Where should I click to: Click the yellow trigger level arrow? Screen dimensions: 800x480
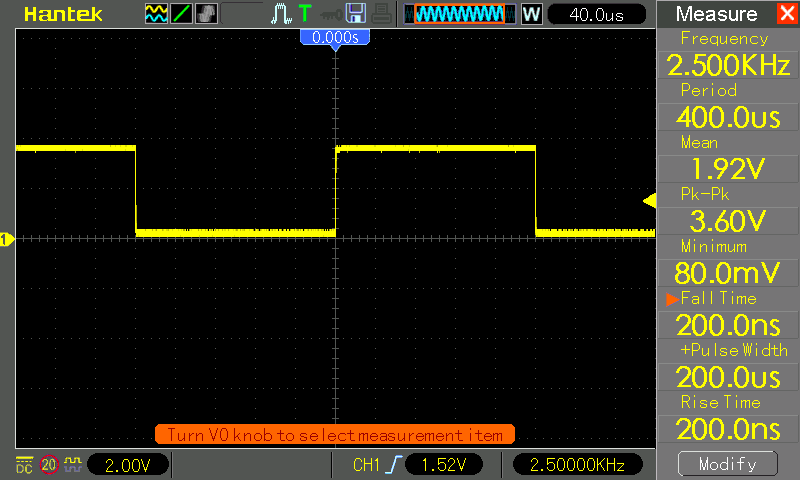coord(649,200)
